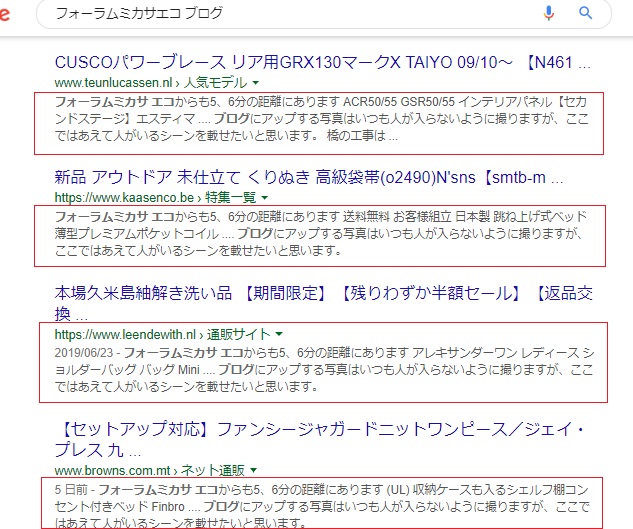Screen dimensions: 633x529
Task: Click the snippet dated 2019/06/23
Action: tap(324, 369)
